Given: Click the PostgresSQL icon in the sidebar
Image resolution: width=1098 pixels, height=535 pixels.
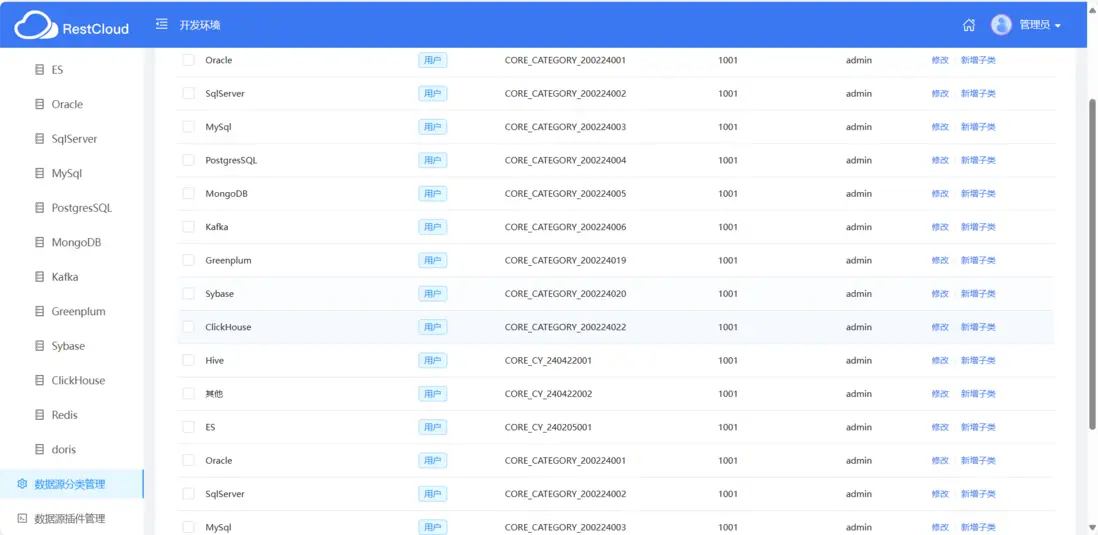Looking at the screenshot, I should pyautogui.click(x=39, y=208).
